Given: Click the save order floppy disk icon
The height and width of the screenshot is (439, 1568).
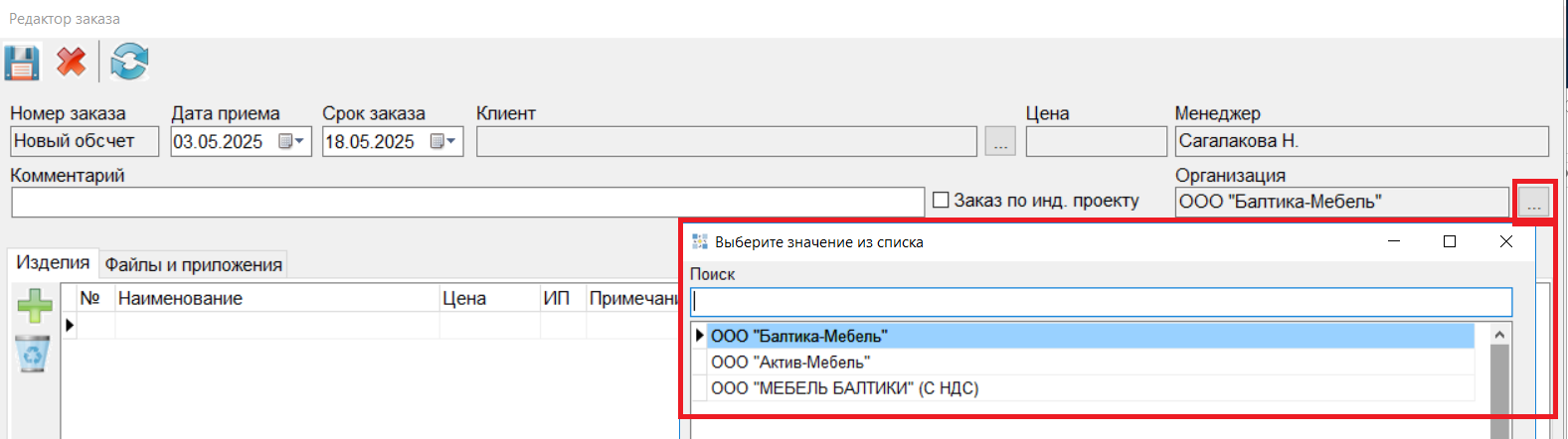Looking at the screenshot, I should [22, 63].
